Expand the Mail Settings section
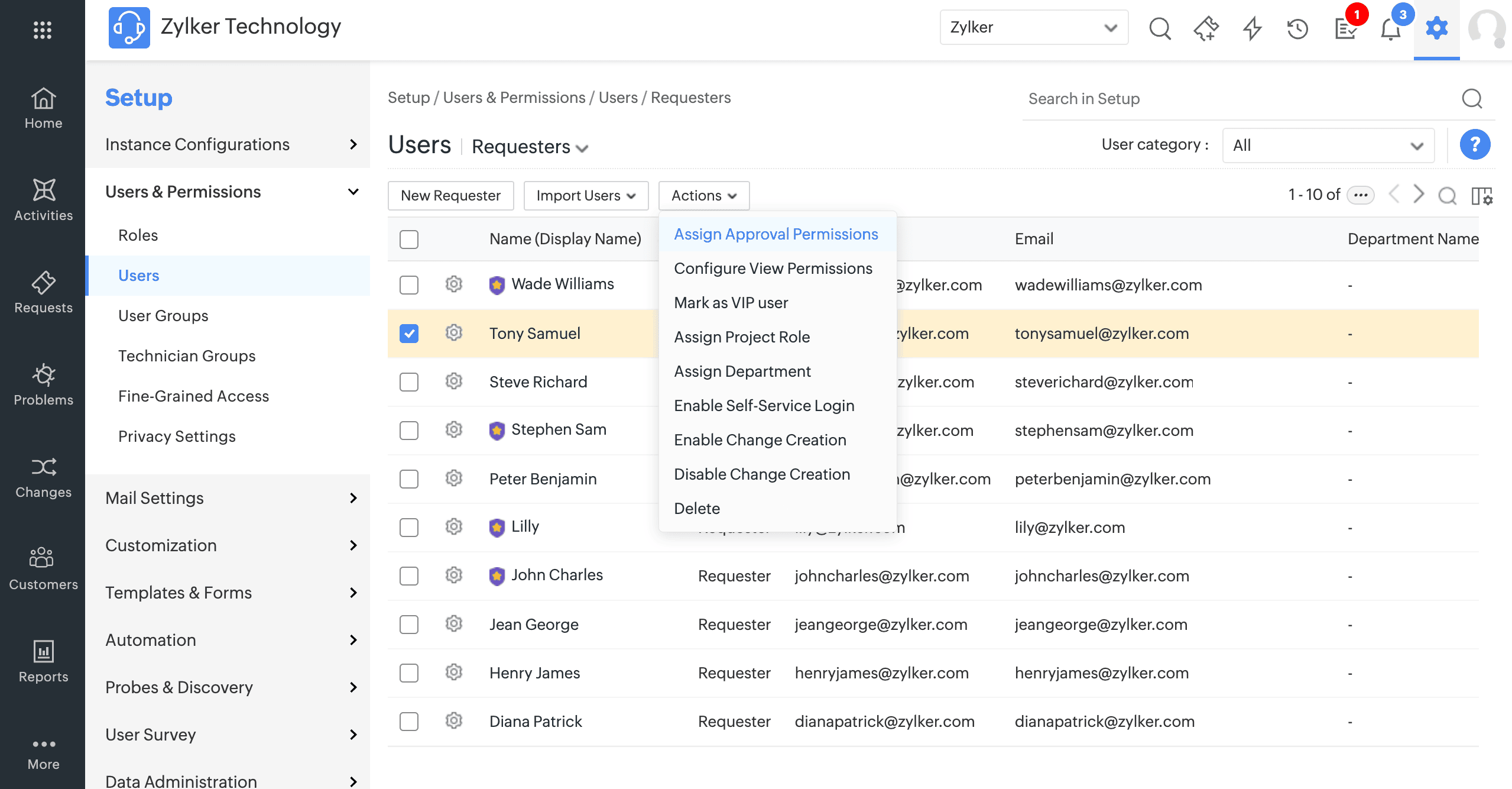 (x=231, y=498)
